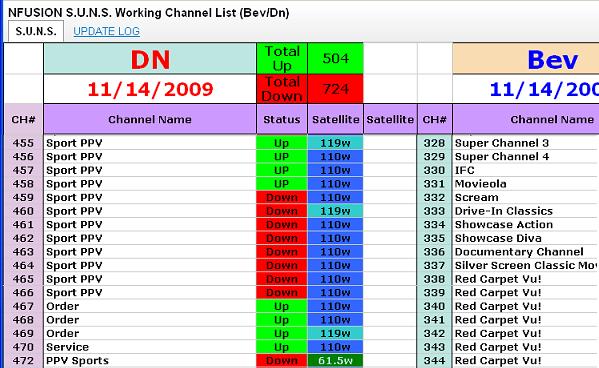Image resolution: width=599 pixels, height=368 pixels.
Task: Click the 61.5w satellite cell
Action: pyautogui.click(x=335, y=361)
